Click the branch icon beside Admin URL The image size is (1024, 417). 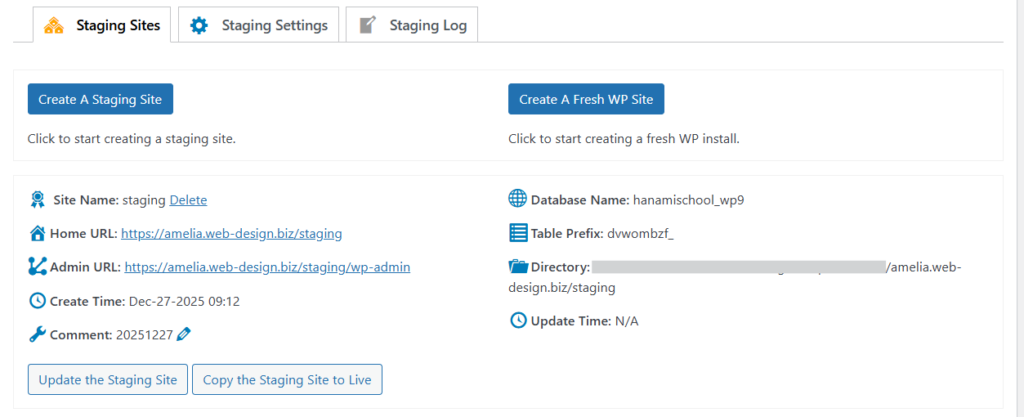(38, 267)
